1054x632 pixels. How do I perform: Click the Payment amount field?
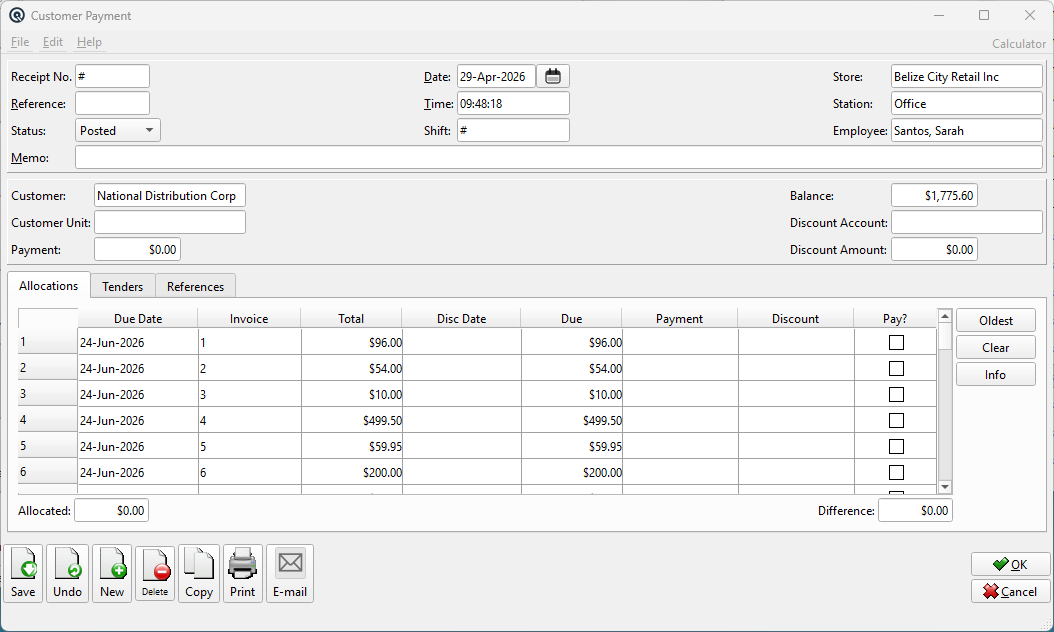[137, 249]
